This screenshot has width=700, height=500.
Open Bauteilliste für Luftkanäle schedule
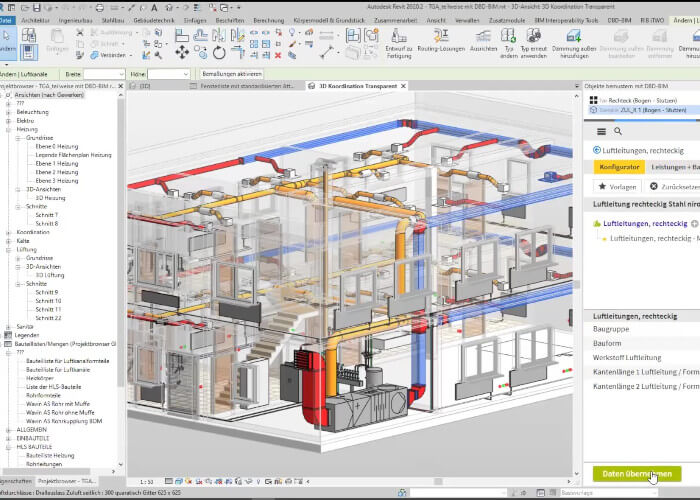coord(58,370)
